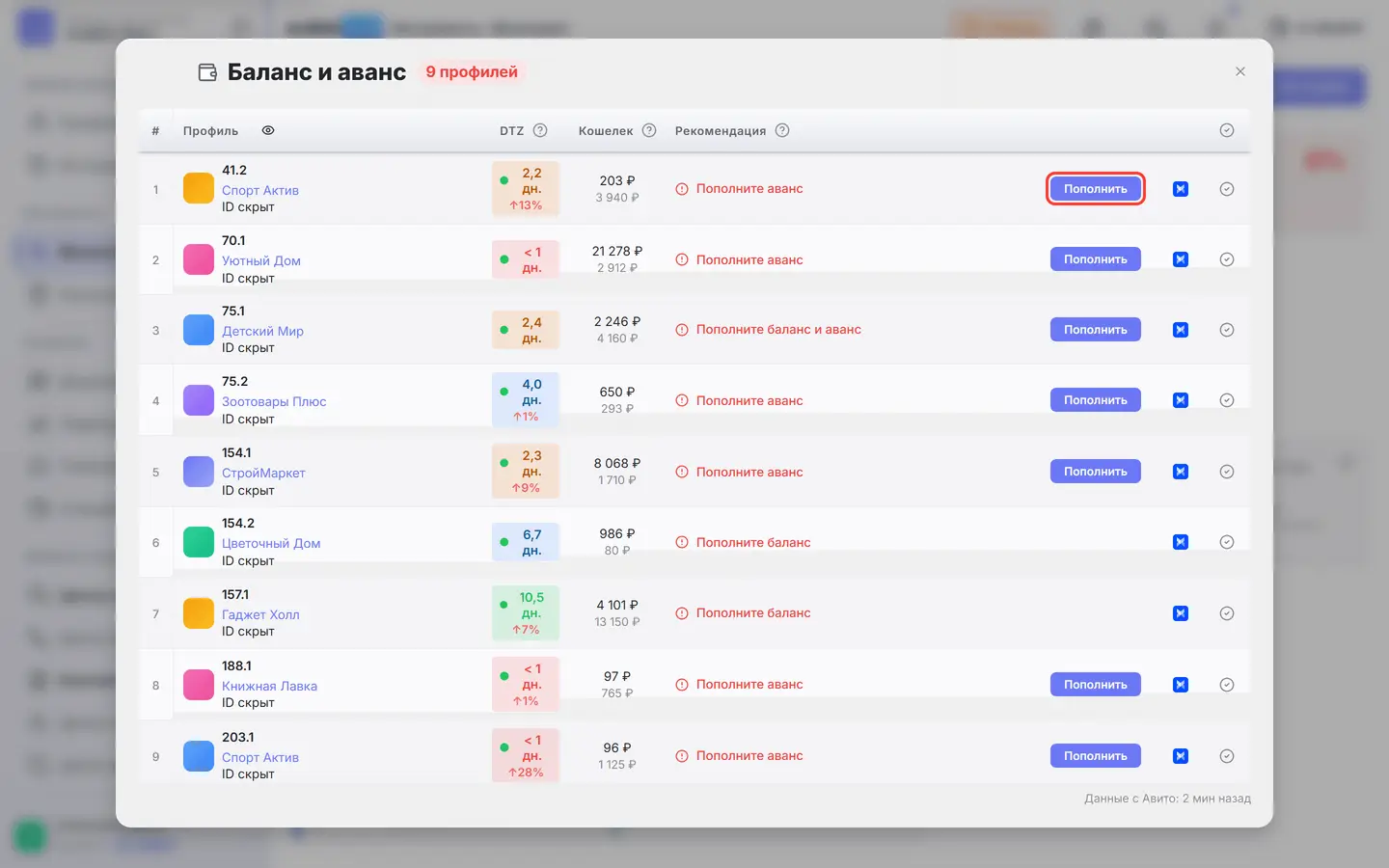Viewport: 1389px width, 868px height.
Task: Check the circle for Зоотовары Плюс row
Action: tap(1227, 400)
